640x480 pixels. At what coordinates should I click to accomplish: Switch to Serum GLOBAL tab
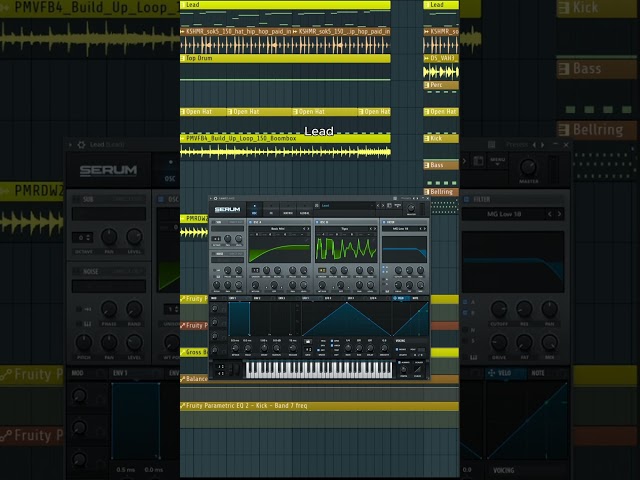pos(304,209)
